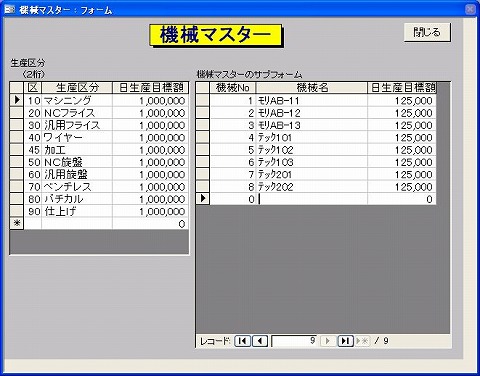Select row selector for 汎用フライス row
Screen dimensions: 480x376
click(16, 125)
